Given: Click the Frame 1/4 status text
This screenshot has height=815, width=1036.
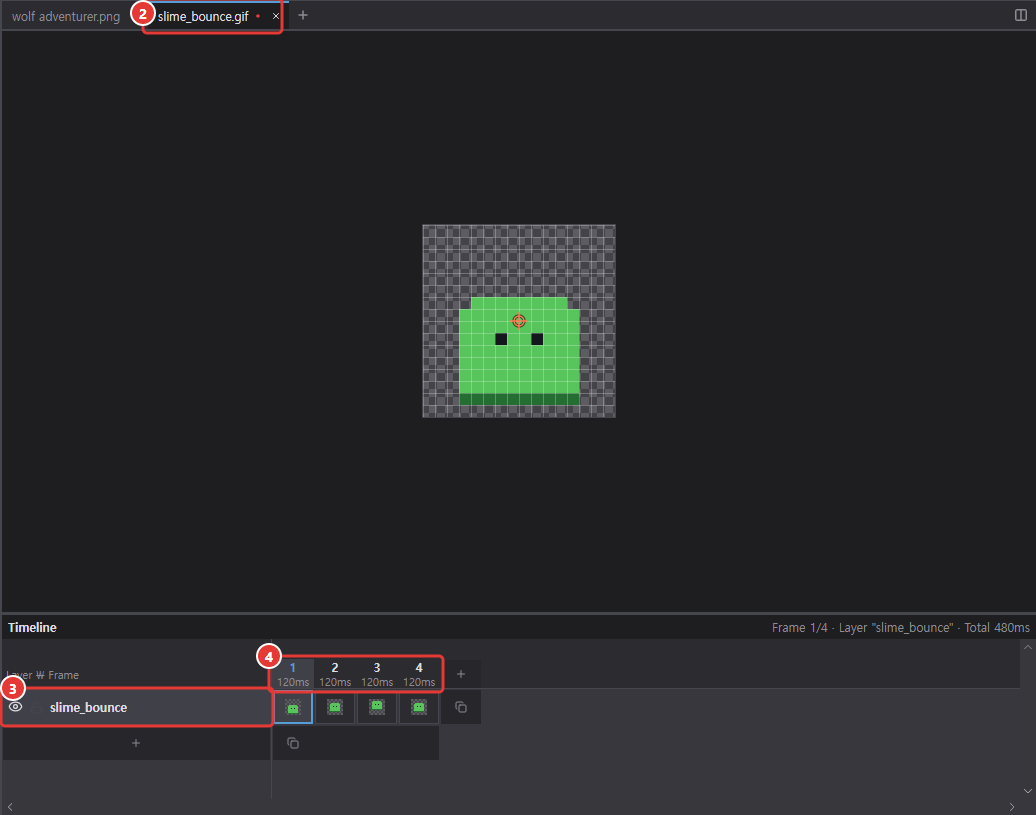Looking at the screenshot, I should point(799,627).
